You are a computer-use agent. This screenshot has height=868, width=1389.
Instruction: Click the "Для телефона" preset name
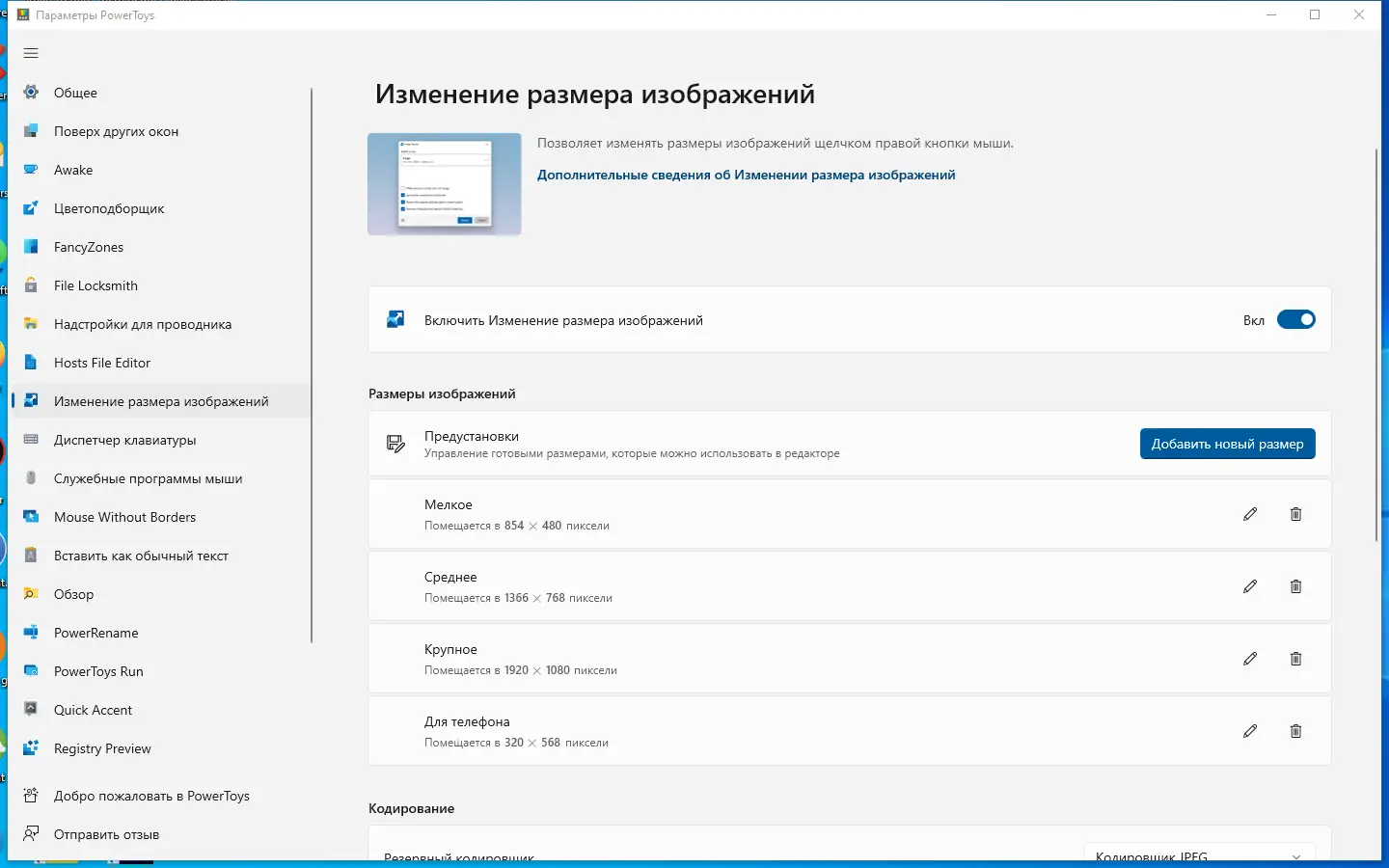(x=467, y=721)
